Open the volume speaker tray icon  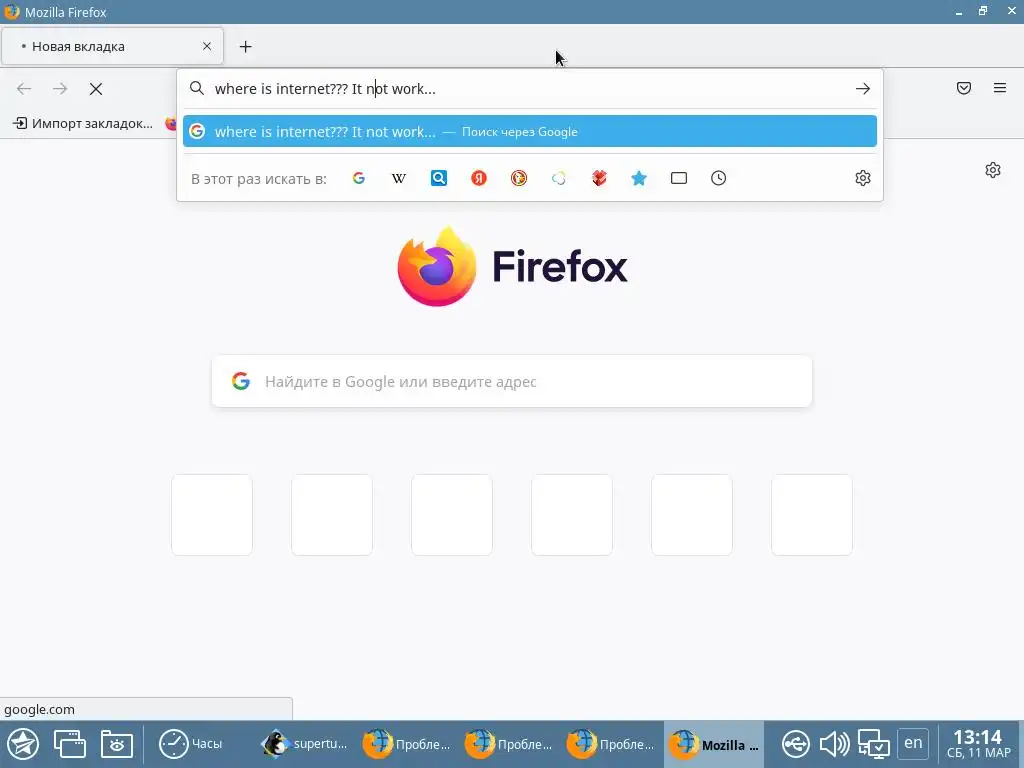834,744
